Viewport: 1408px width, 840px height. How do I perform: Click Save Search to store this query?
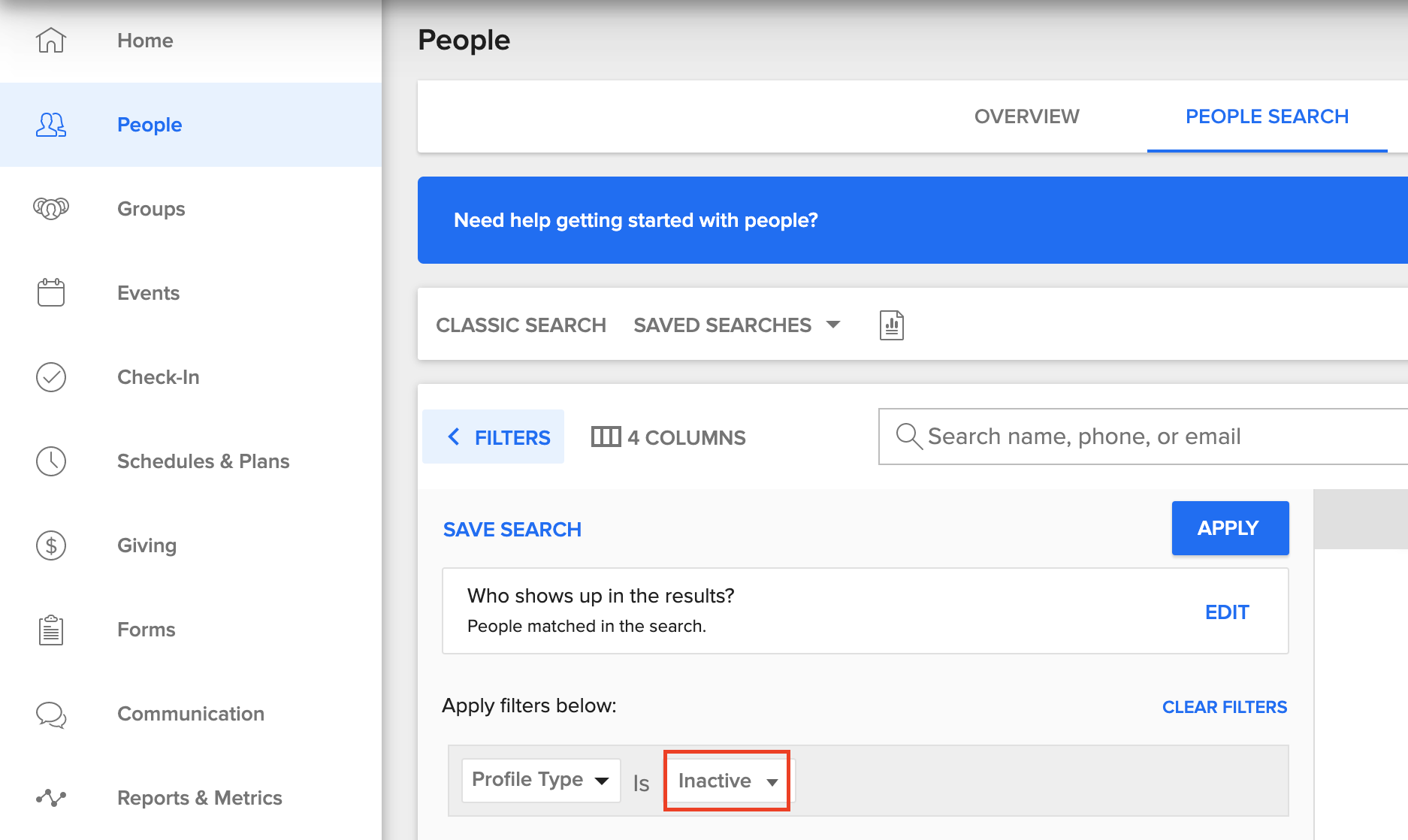(x=512, y=529)
